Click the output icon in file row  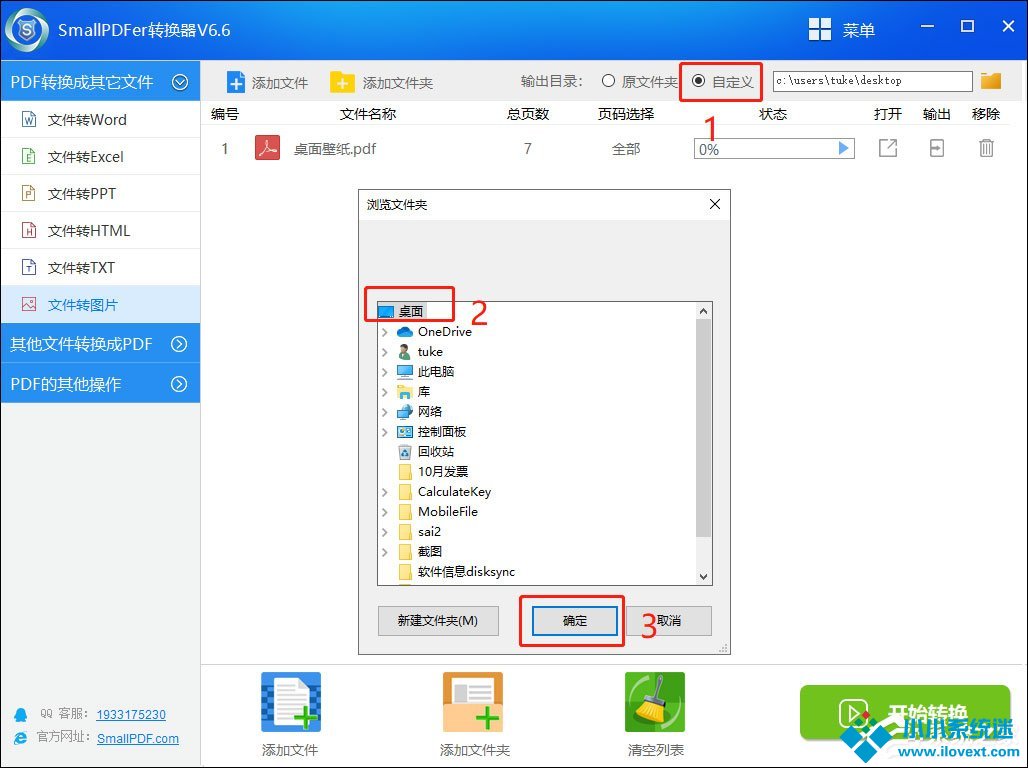936,149
